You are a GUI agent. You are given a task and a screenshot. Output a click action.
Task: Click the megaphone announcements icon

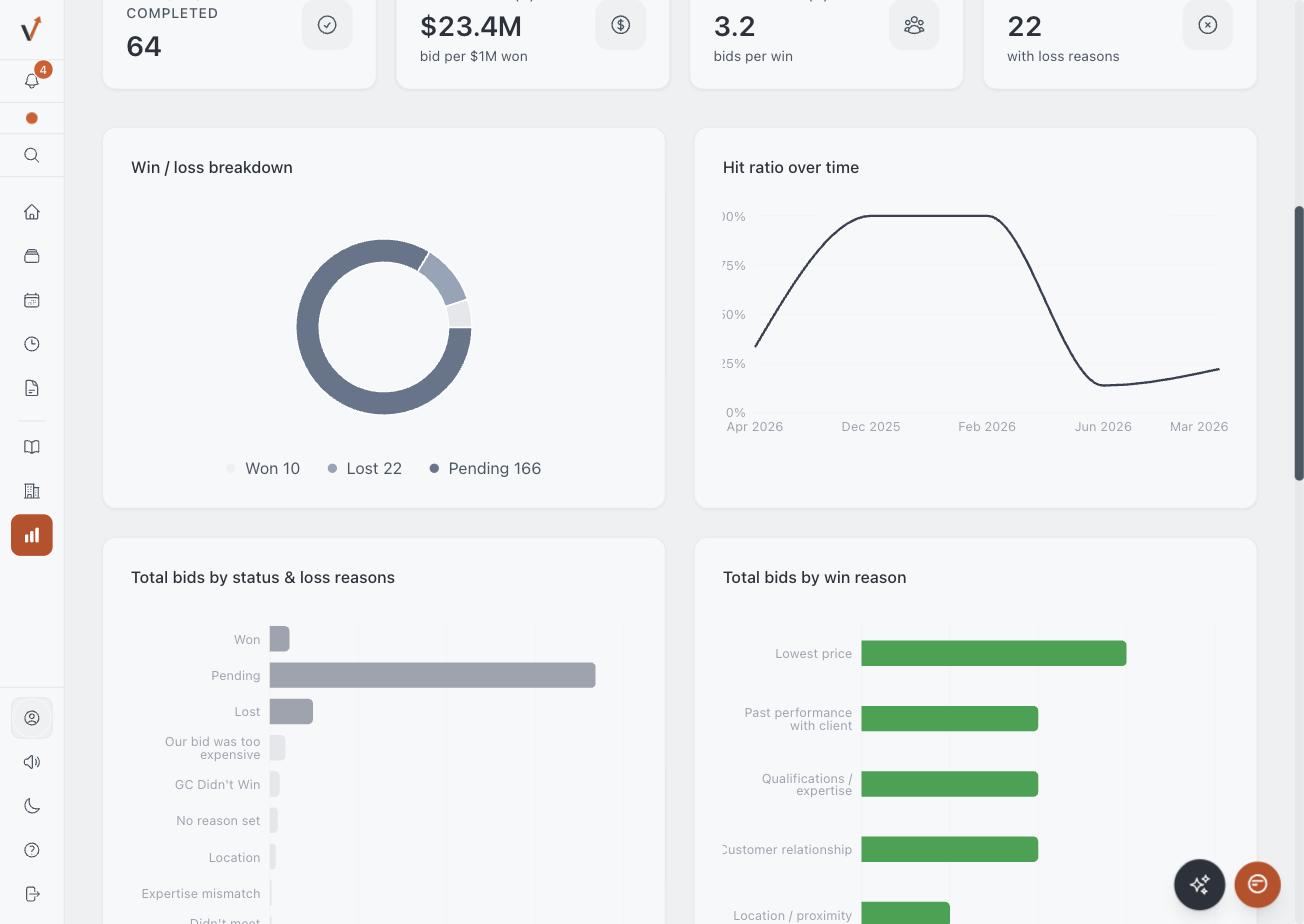coord(32,762)
